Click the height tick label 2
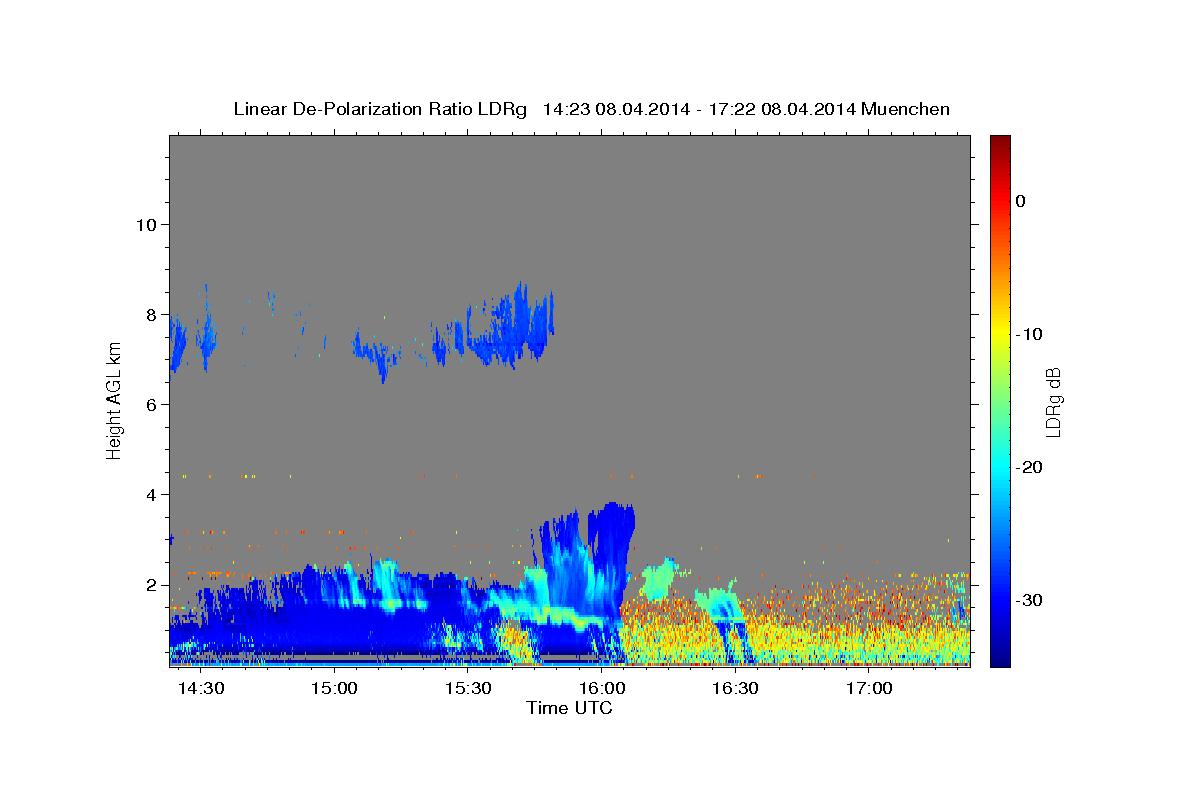This screenshot has width=1200, height=800. (x=150, y=584)
